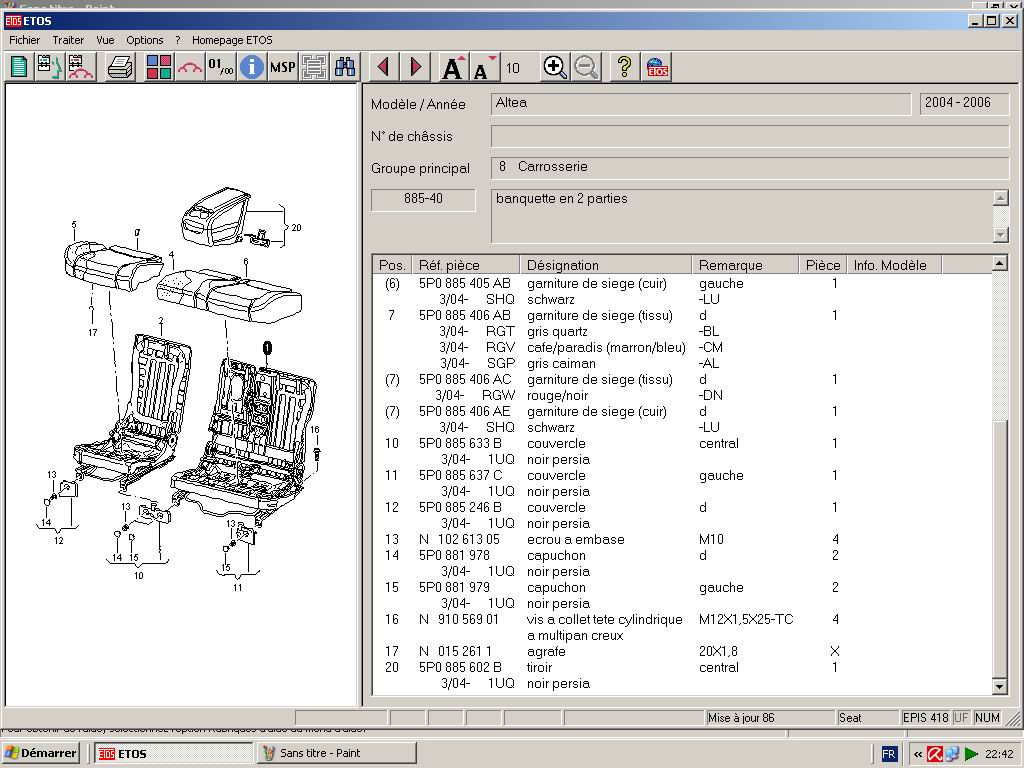Go to next page with right red arrow
This screenshot has width=1024, height=768.
(x=415, y=67)
